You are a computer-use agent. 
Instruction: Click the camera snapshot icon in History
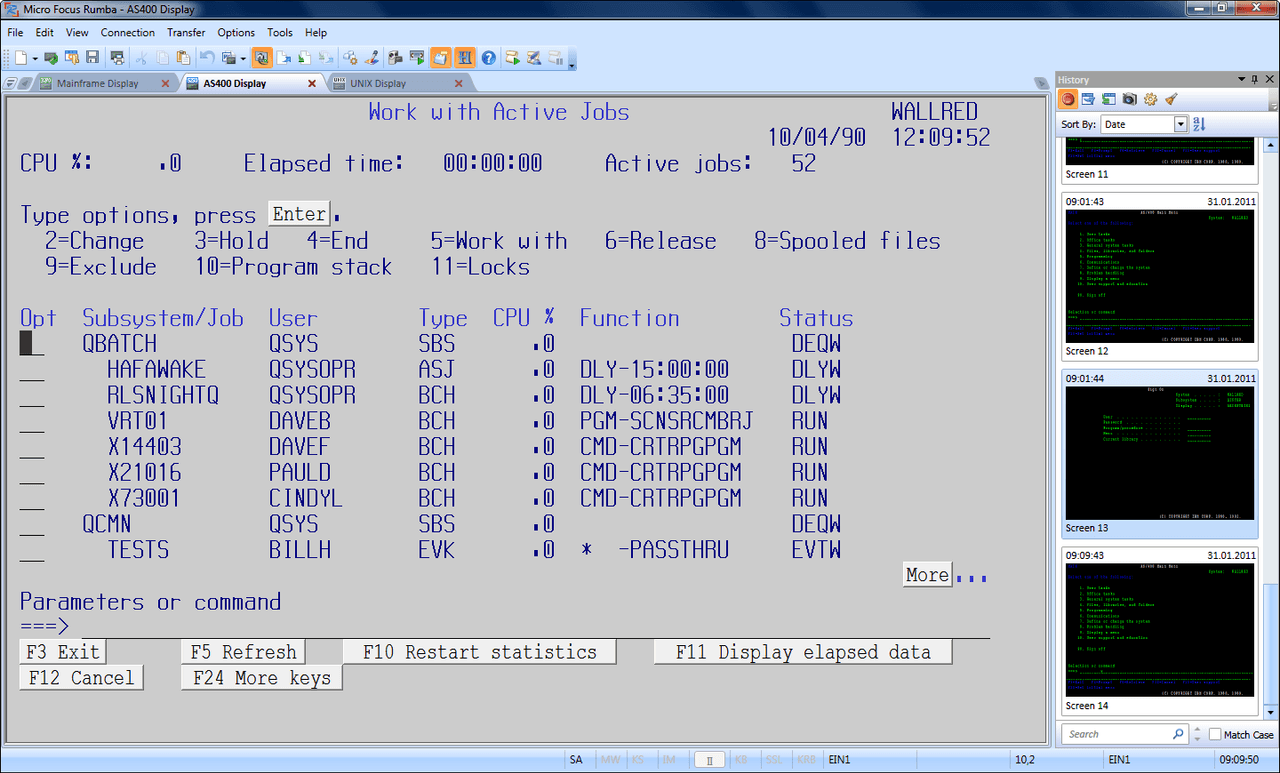click(x=1129, y=99)
